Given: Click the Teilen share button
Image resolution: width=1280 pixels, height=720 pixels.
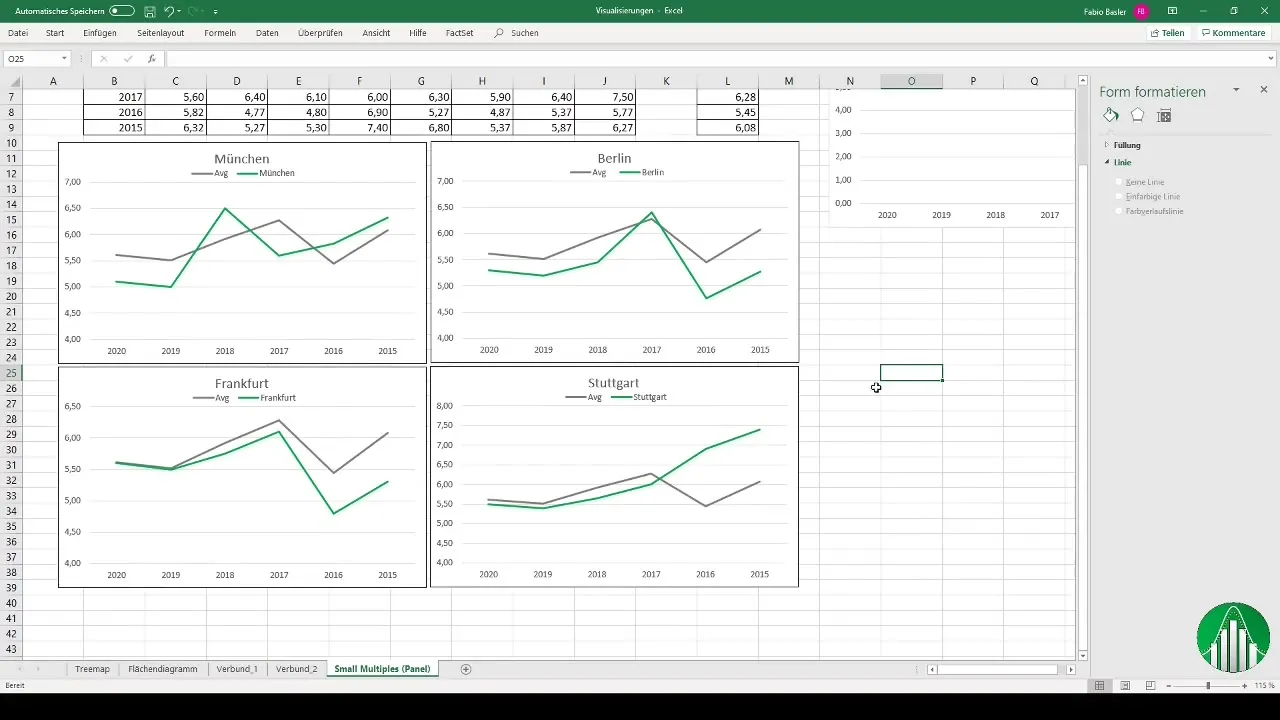Looking at the screenshot, I should tap(1167, 33).
